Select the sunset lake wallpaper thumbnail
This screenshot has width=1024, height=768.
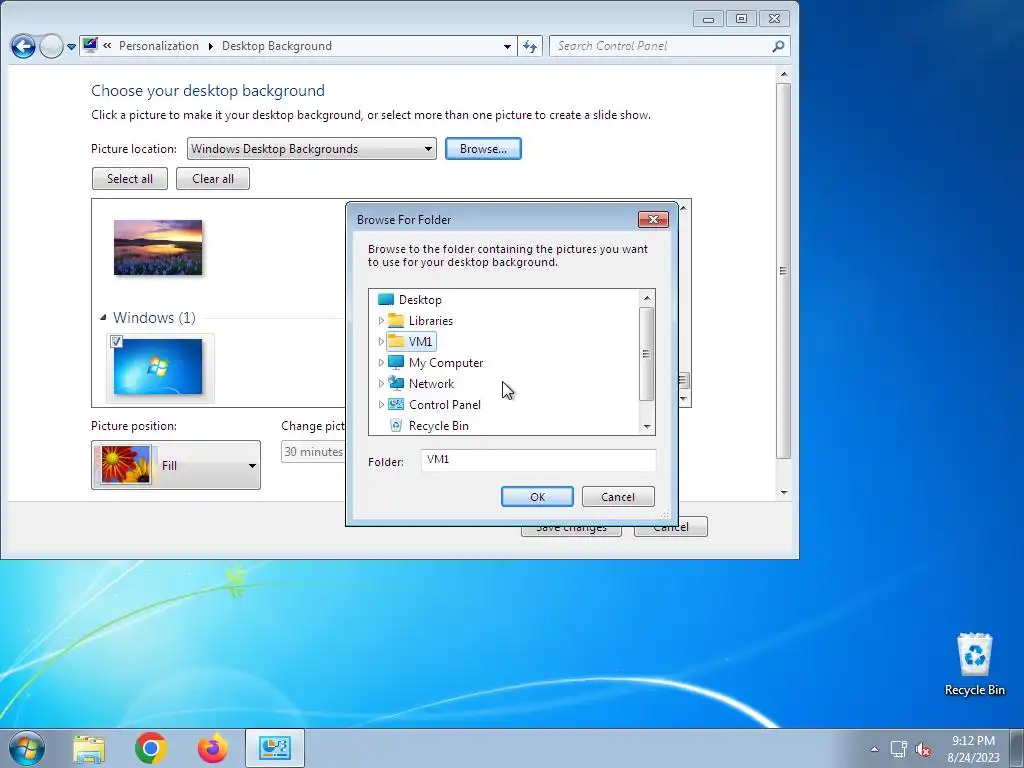[158, 248]
